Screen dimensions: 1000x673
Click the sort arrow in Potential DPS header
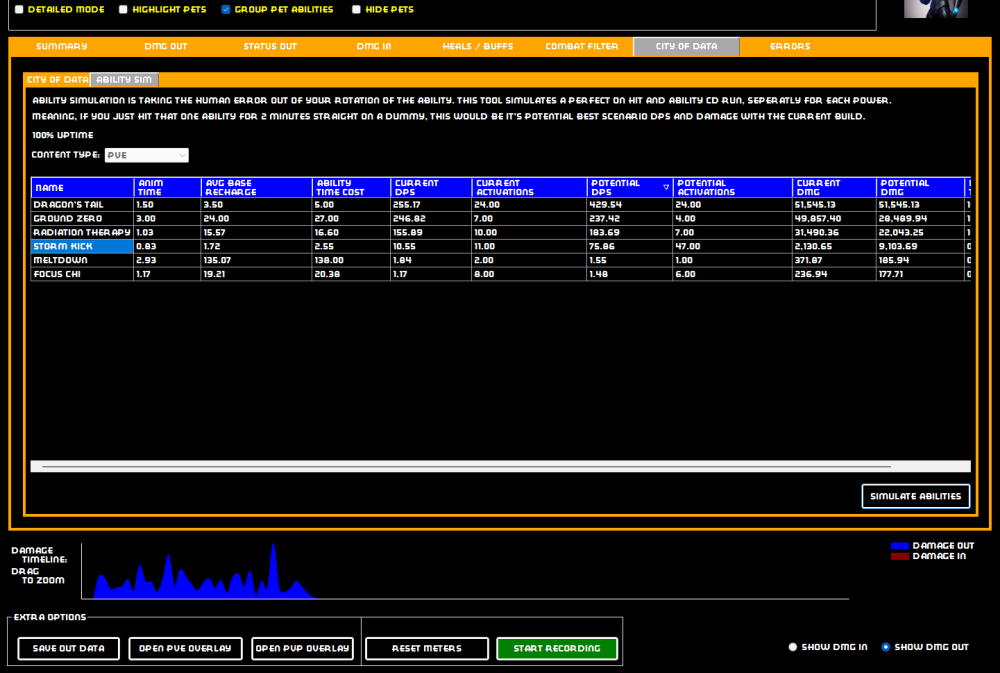[666, 187]
